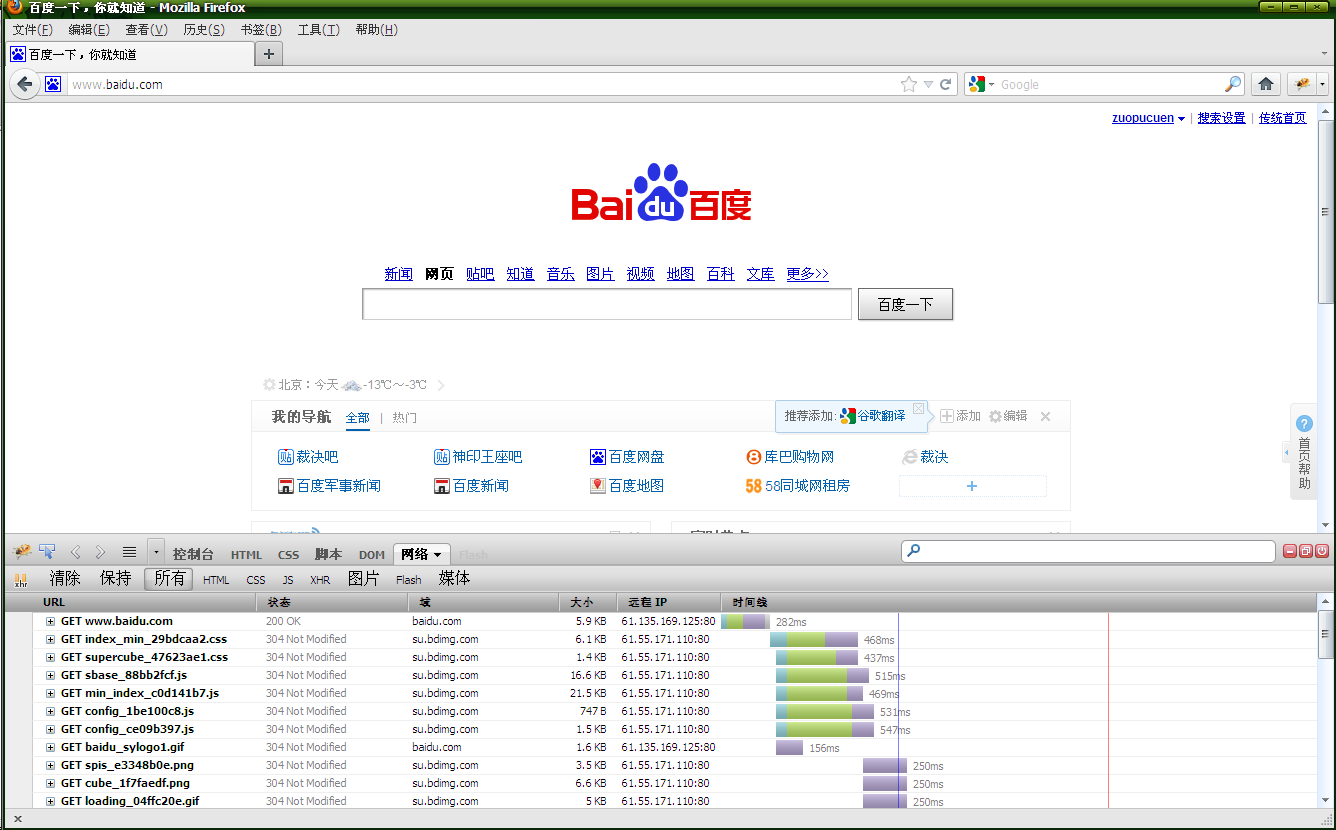
Task: Filter network requests by 媒体
Action: 454,578
